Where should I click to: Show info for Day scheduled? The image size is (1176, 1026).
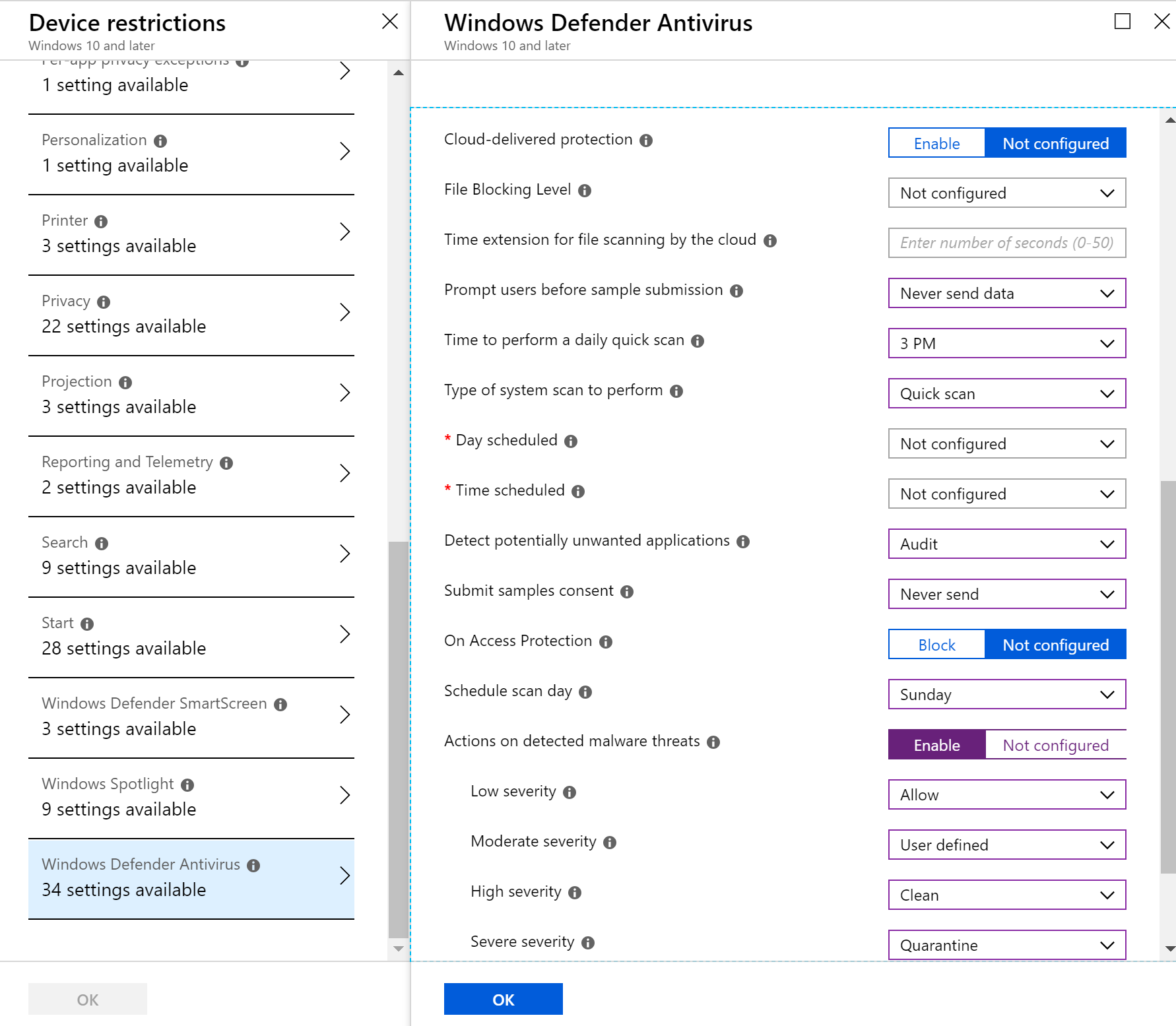tap(571, 441)
